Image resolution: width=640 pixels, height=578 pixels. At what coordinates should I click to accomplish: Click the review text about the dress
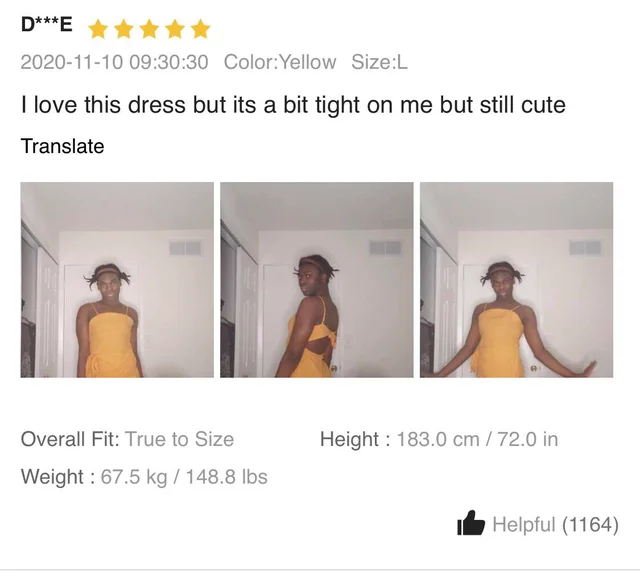293,105
